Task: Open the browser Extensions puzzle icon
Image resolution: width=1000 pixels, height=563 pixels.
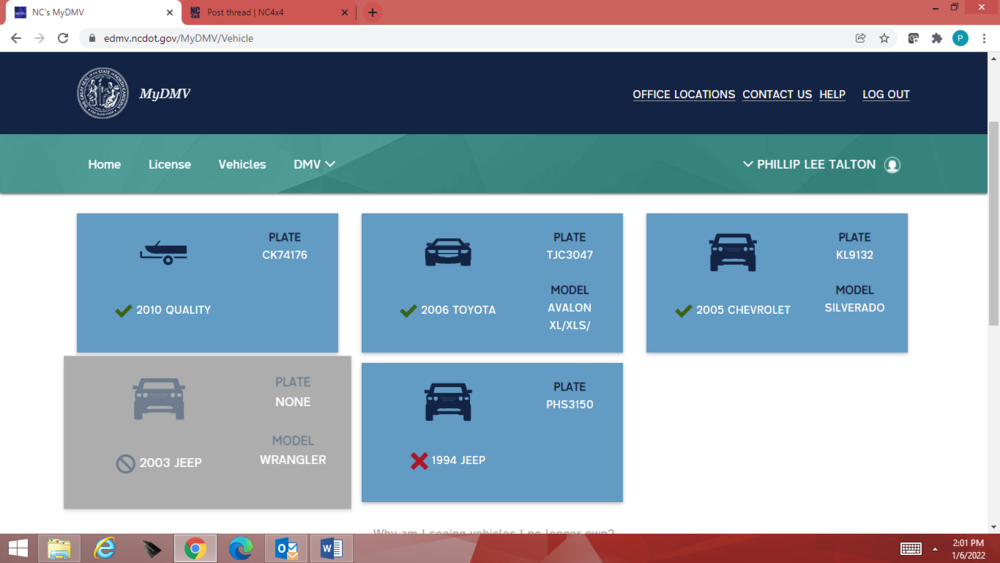Action: (936, 38)
